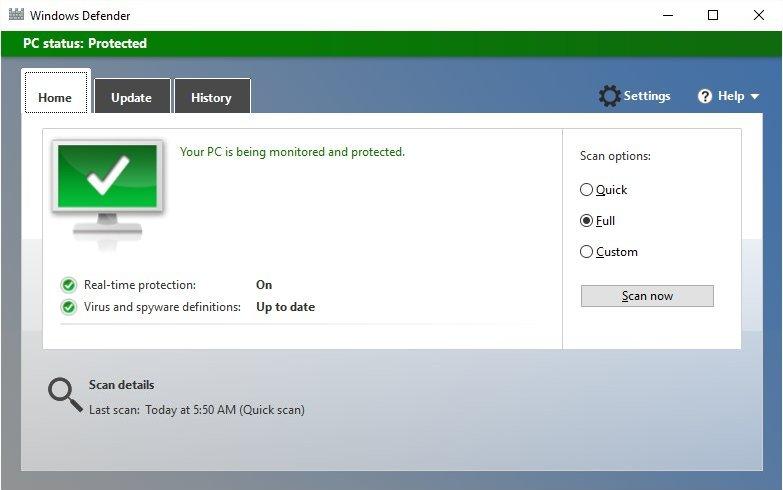The height and width of the screenshot is (490, 783).
Task: Open the Help menu label
Action: click(x=731, y=96)
